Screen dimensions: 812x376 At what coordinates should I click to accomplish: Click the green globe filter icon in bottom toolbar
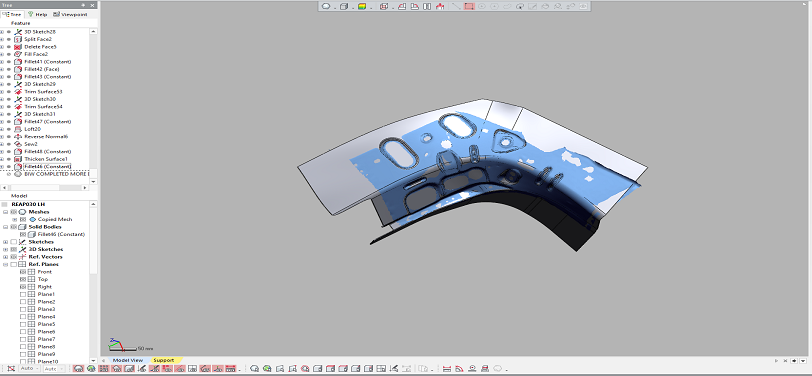pos(91,369)
